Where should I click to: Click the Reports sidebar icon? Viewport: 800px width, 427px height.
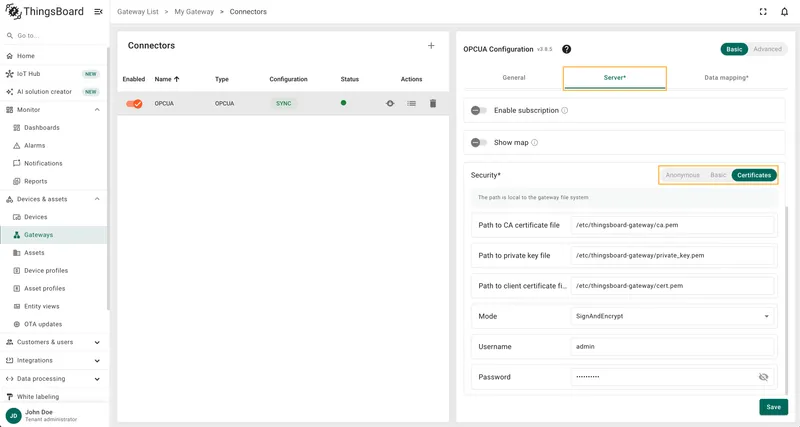pyautogui.click(x=16, y=181)
